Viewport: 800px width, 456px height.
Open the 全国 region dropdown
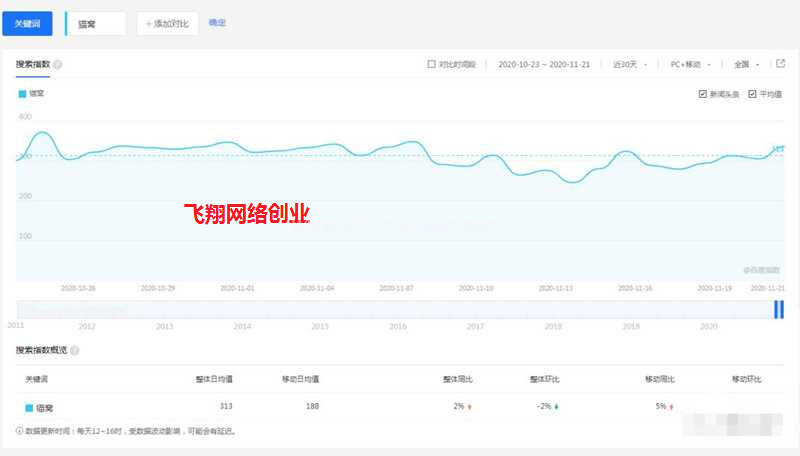pyautogui.click(x=746, y=64)
